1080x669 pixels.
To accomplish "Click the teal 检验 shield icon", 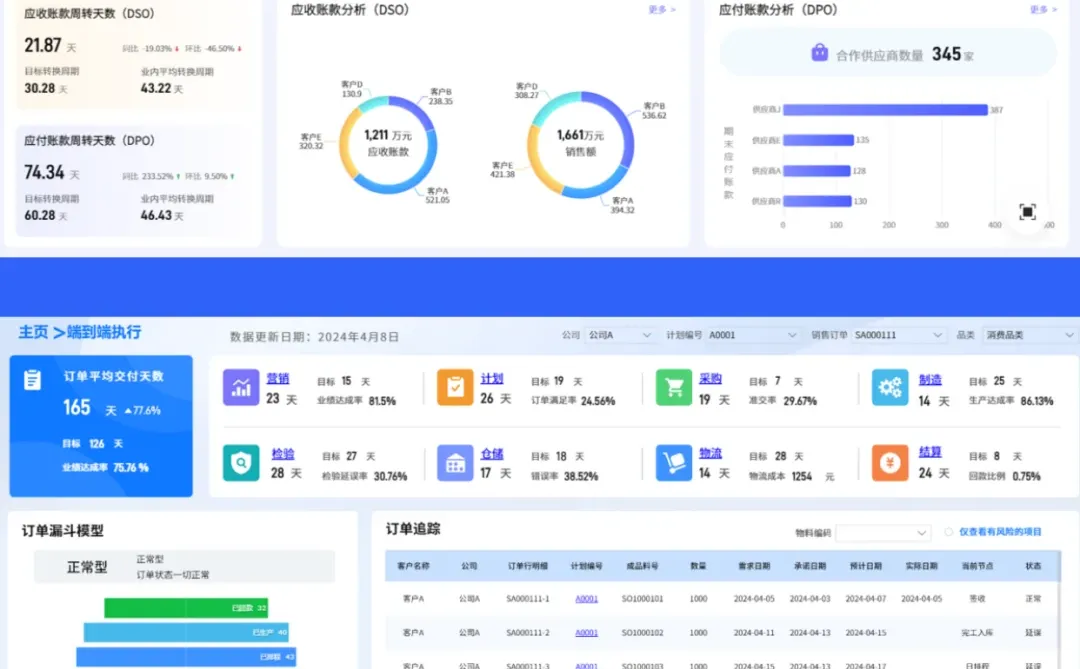I will pyautogui.click(x=240, y=462).
